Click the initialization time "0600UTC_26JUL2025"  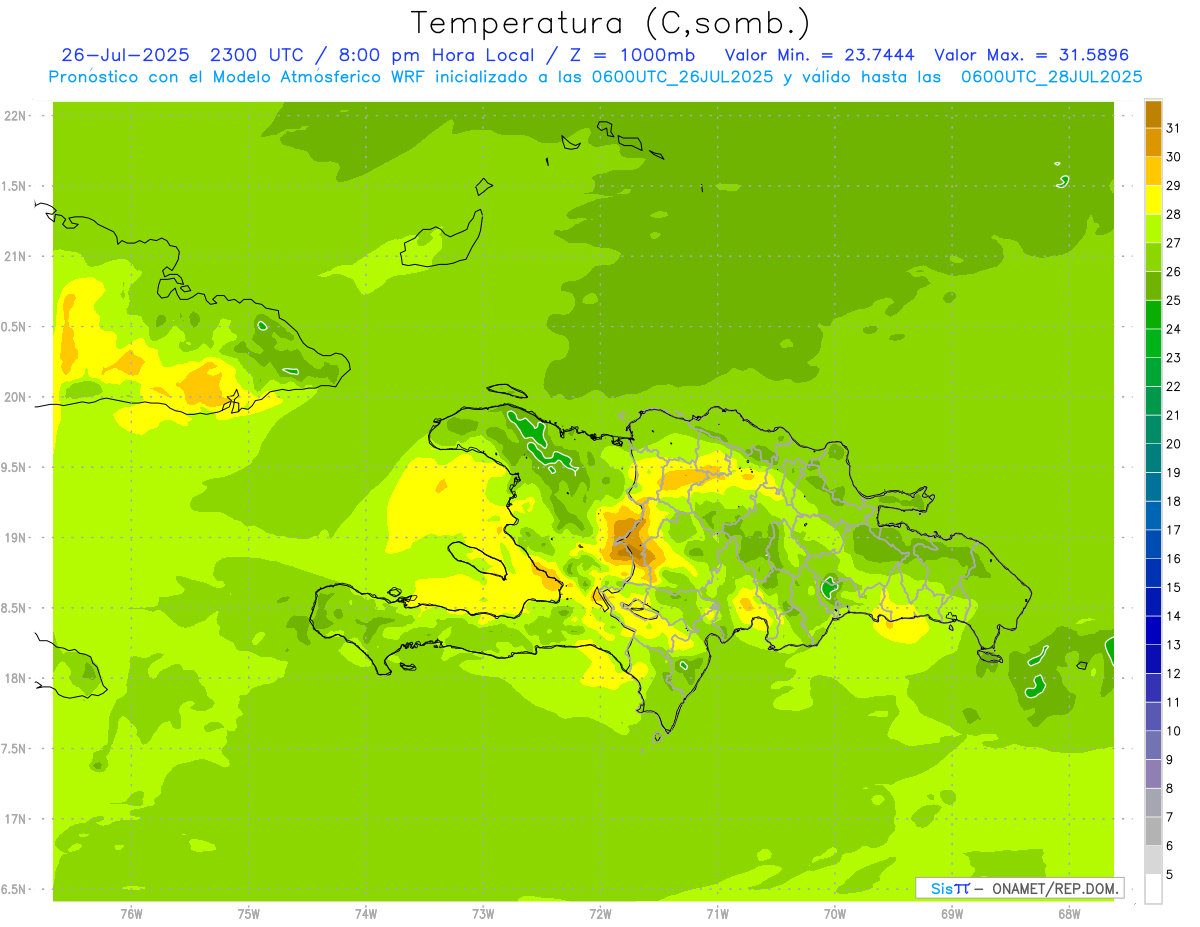(x=680, y=77)
